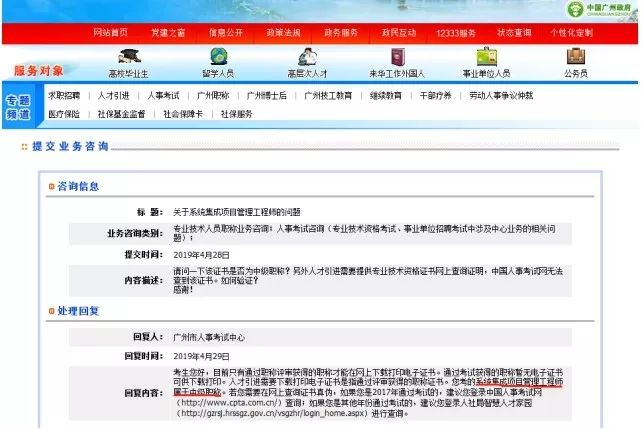Viewport: 643px width, 429px height.
Task: Click the passport icon for 来华工作外国人
Action: (x=397, y=57)
